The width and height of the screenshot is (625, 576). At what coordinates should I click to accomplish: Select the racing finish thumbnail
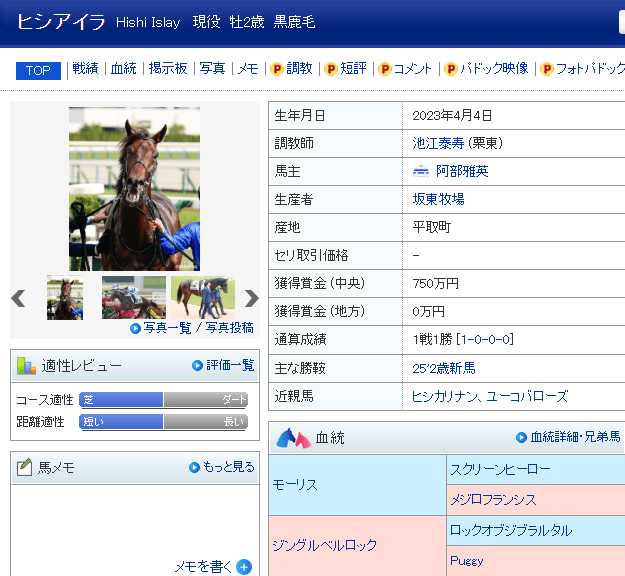point(134,297)
